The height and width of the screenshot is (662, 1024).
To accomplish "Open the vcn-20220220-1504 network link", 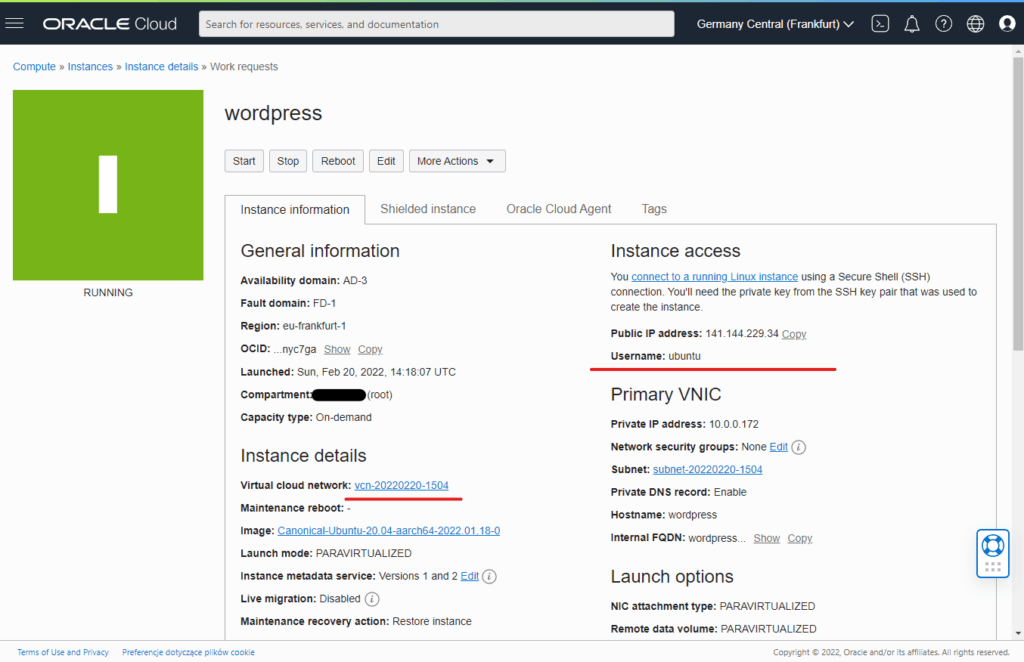I will click(402, 486).
